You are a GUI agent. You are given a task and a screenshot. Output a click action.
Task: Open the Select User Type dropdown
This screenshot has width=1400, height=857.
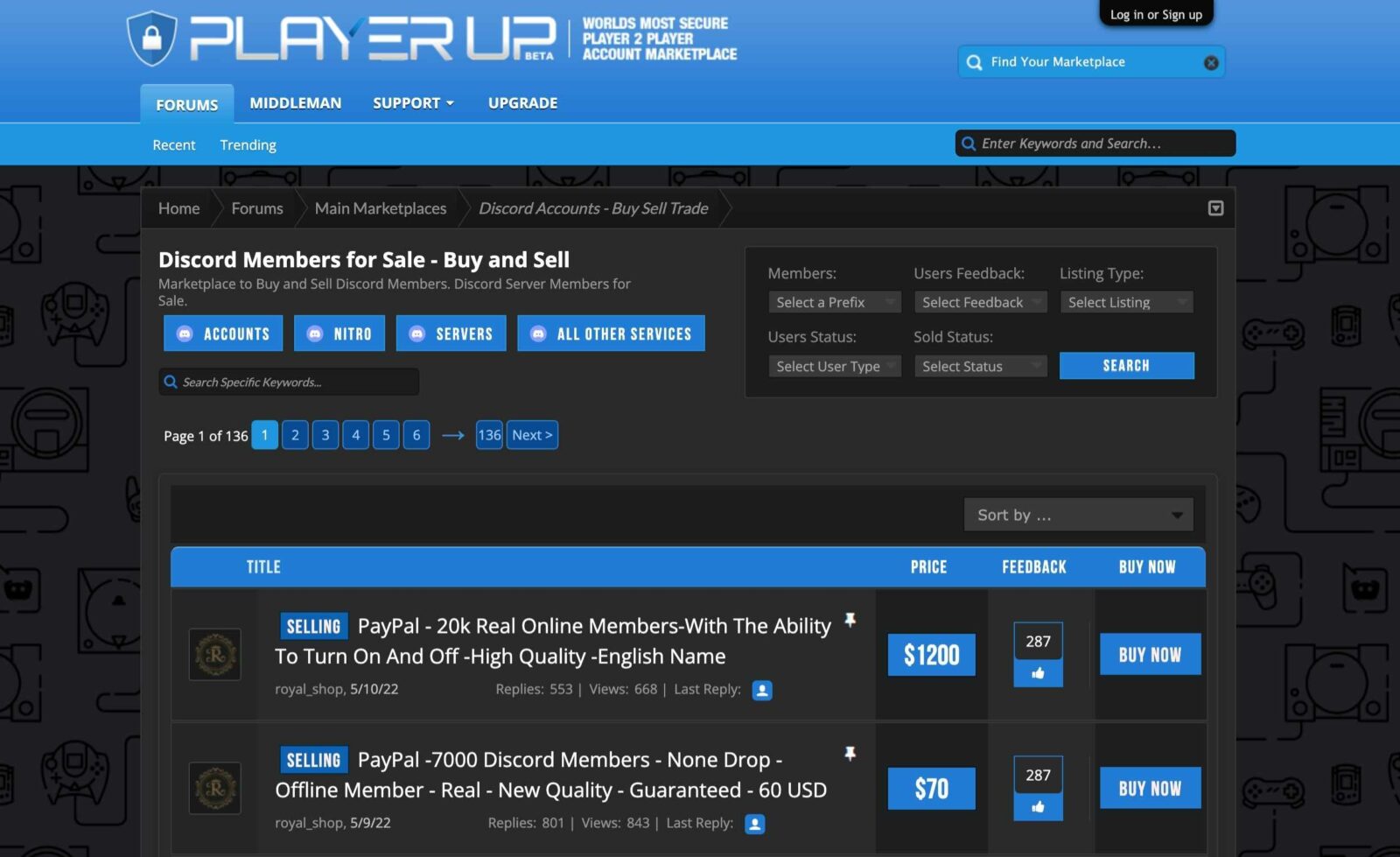(834, 366)
